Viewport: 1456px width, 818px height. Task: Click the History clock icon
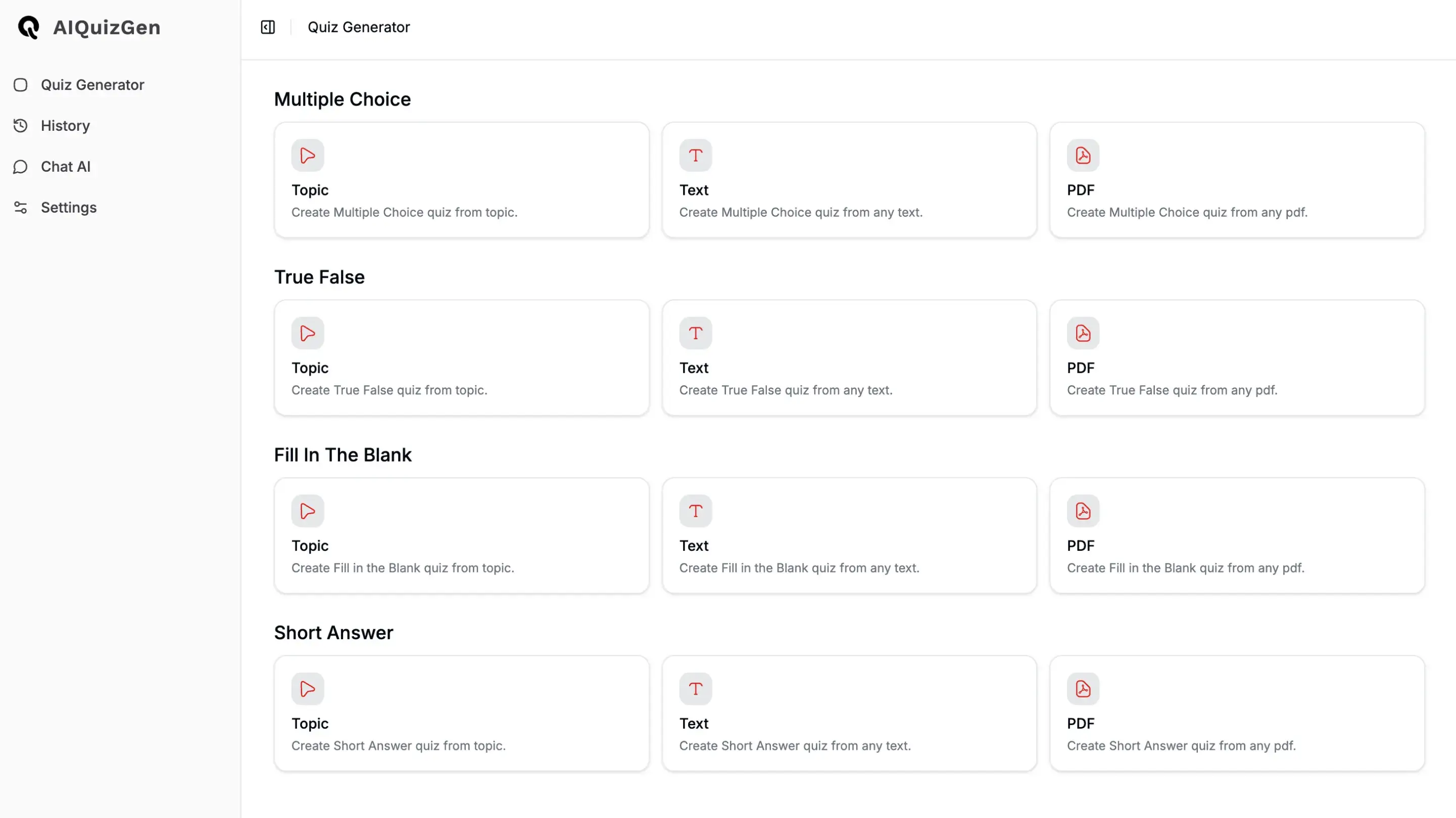click(x=20, y=125)
